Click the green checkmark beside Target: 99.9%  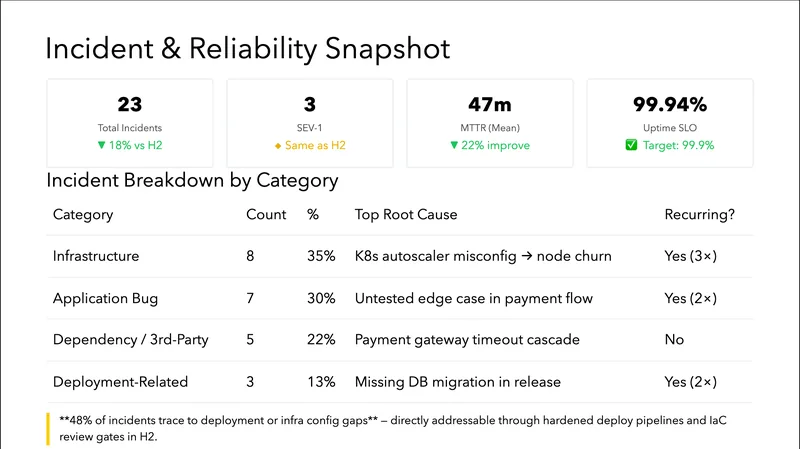click(x=631, y=146)
